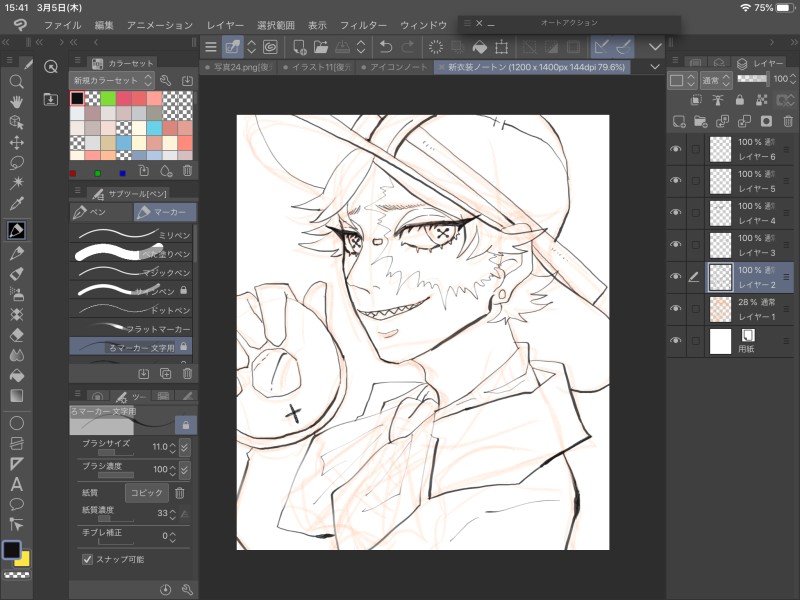Click the Clip Studio spiral icon in command bar
The height and width of the screenshot is (600, 800).
(270, 47)
